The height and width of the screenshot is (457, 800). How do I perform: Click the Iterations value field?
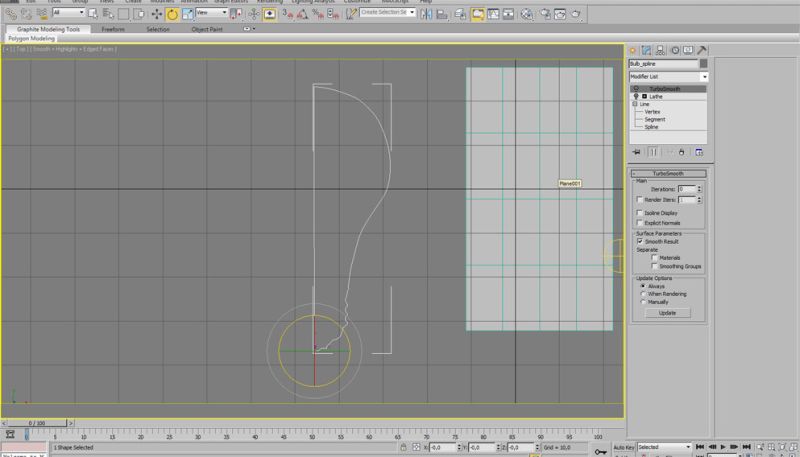pos(686,189)
